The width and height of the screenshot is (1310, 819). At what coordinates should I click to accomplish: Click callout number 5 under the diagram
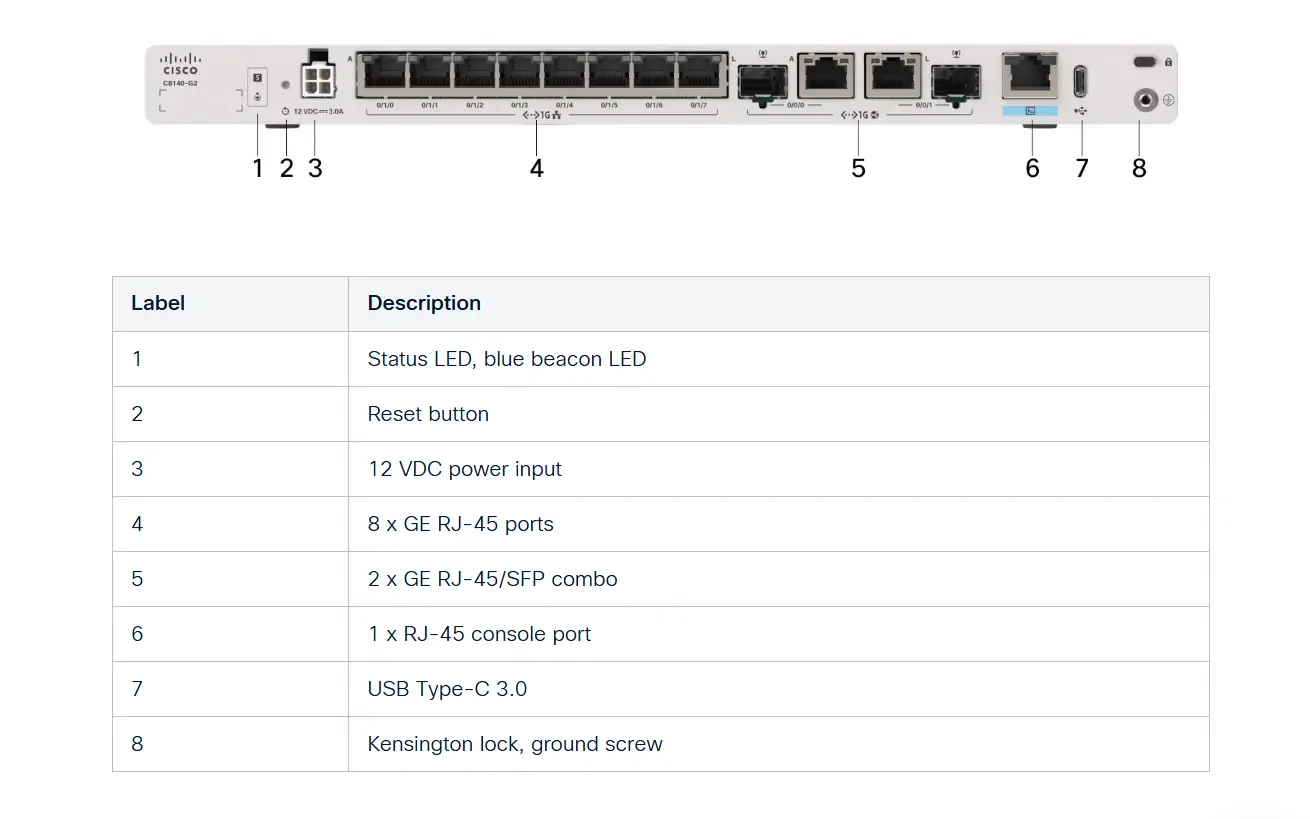pyautogui.click(x=858, y=169)
